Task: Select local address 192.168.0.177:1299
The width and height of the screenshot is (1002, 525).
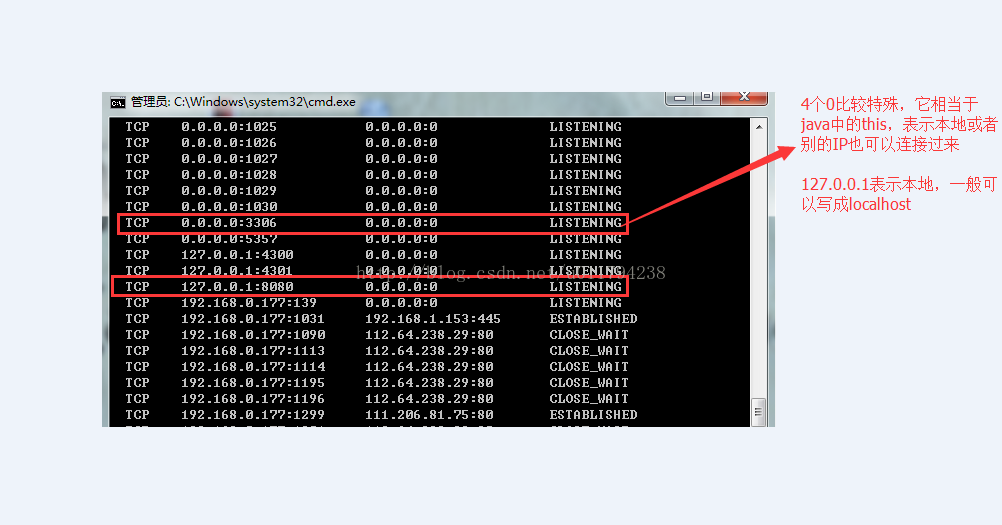Action: pyautogui.click(x=253, y=414)
